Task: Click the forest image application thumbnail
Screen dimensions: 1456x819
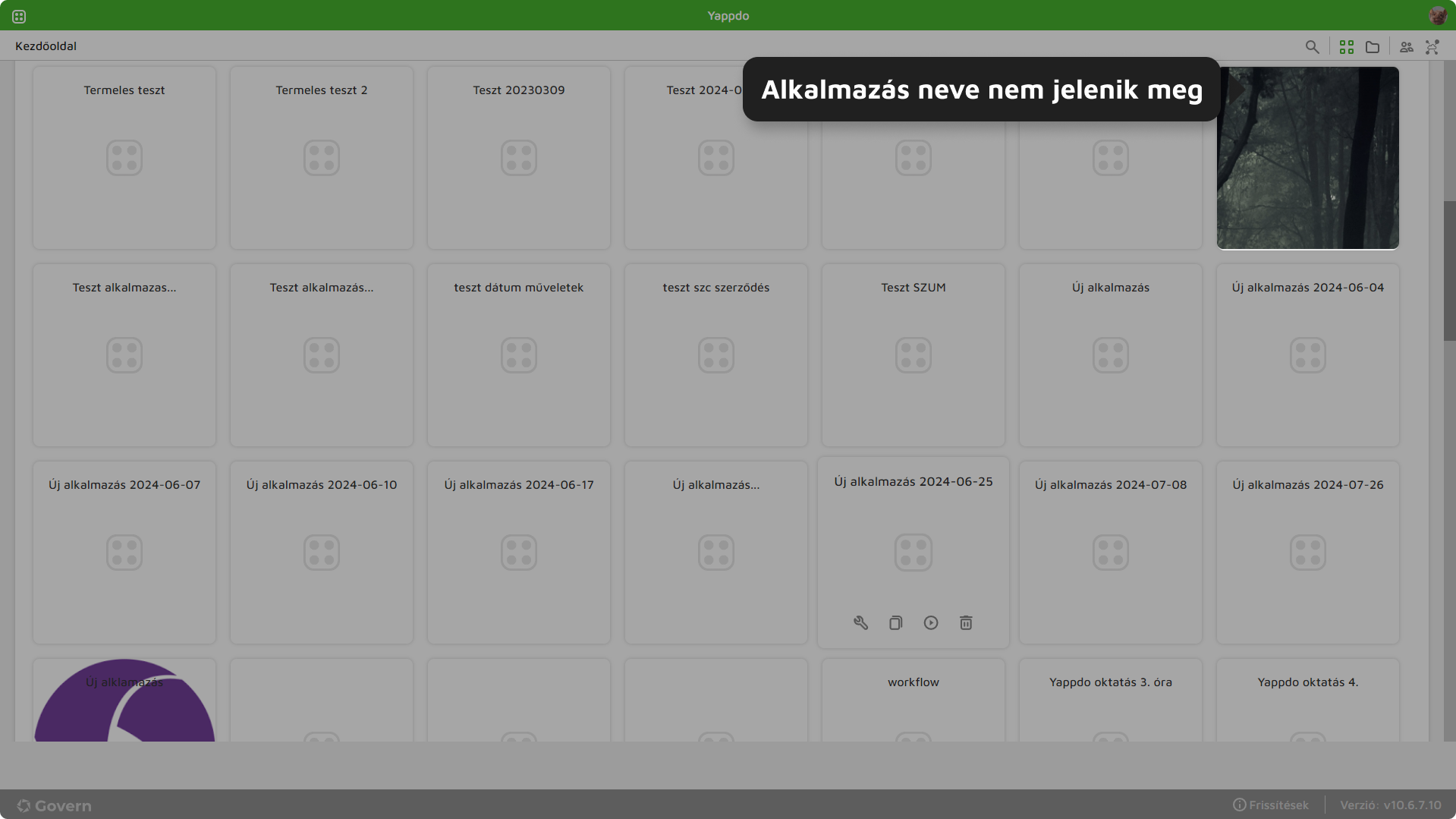Action: [x=1307, y=157]
